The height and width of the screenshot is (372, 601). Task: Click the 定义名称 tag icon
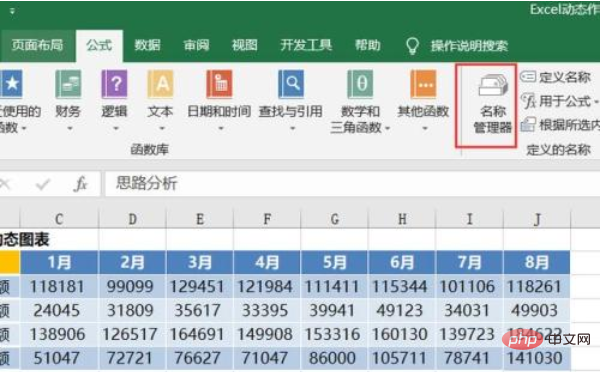[x=528, y=77]
